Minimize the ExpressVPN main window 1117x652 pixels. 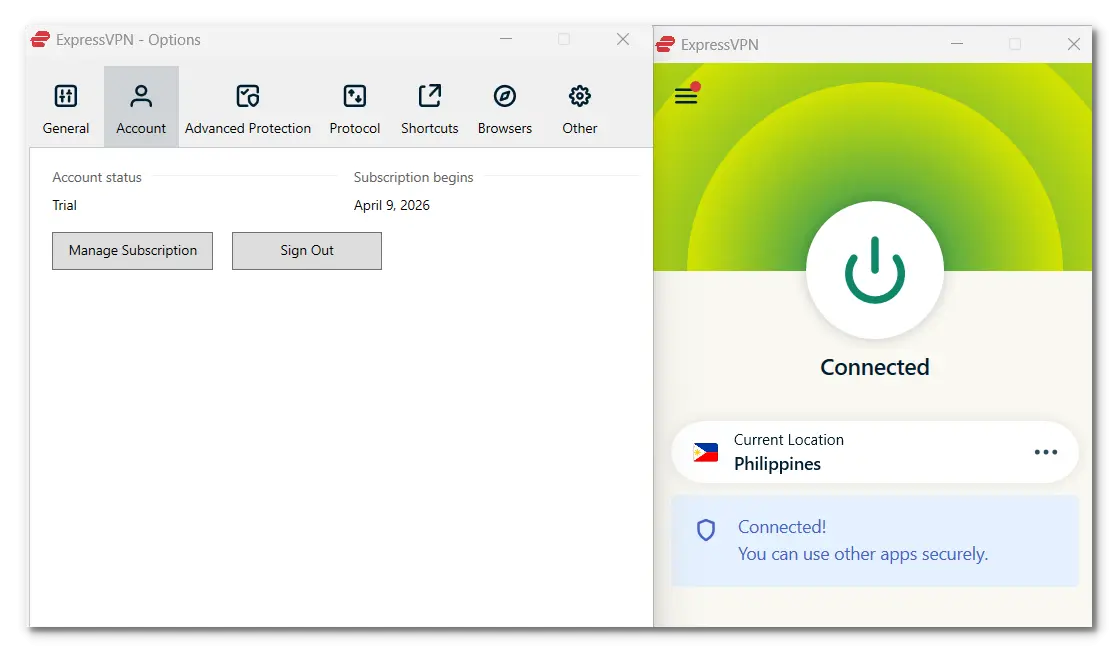click(957, 44)
